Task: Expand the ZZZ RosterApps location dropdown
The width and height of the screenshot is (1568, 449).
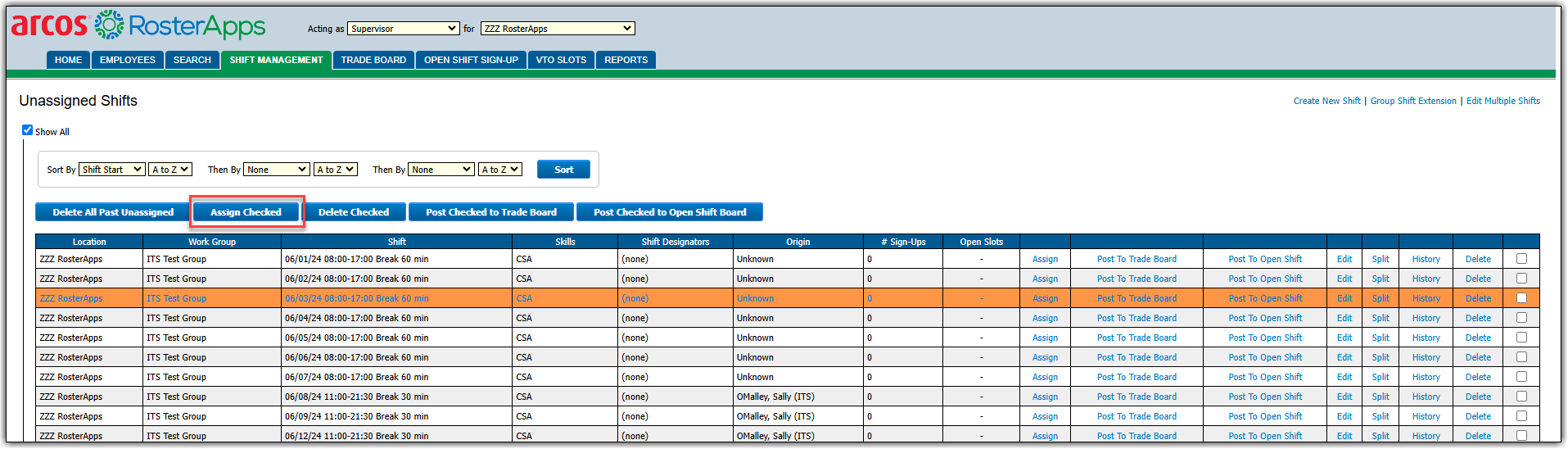Action: (557, 29)
